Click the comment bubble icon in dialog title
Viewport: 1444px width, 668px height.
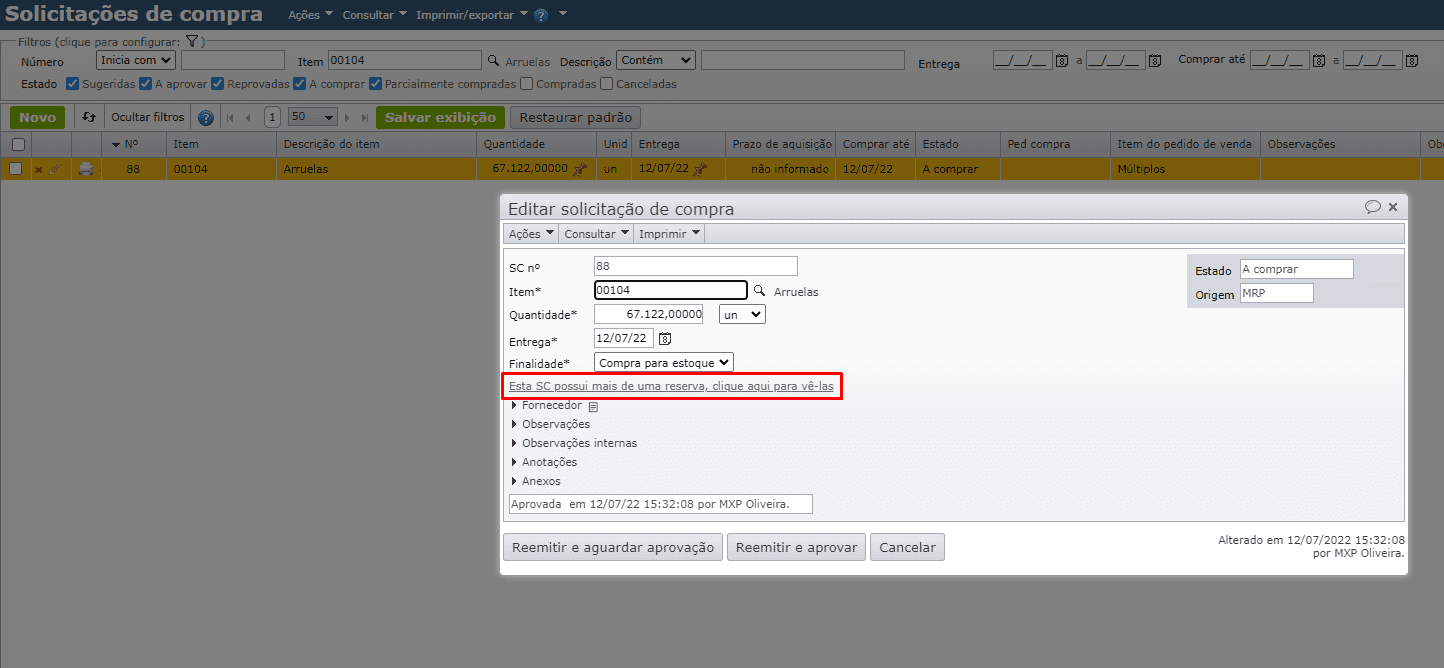coord(1373,207)
